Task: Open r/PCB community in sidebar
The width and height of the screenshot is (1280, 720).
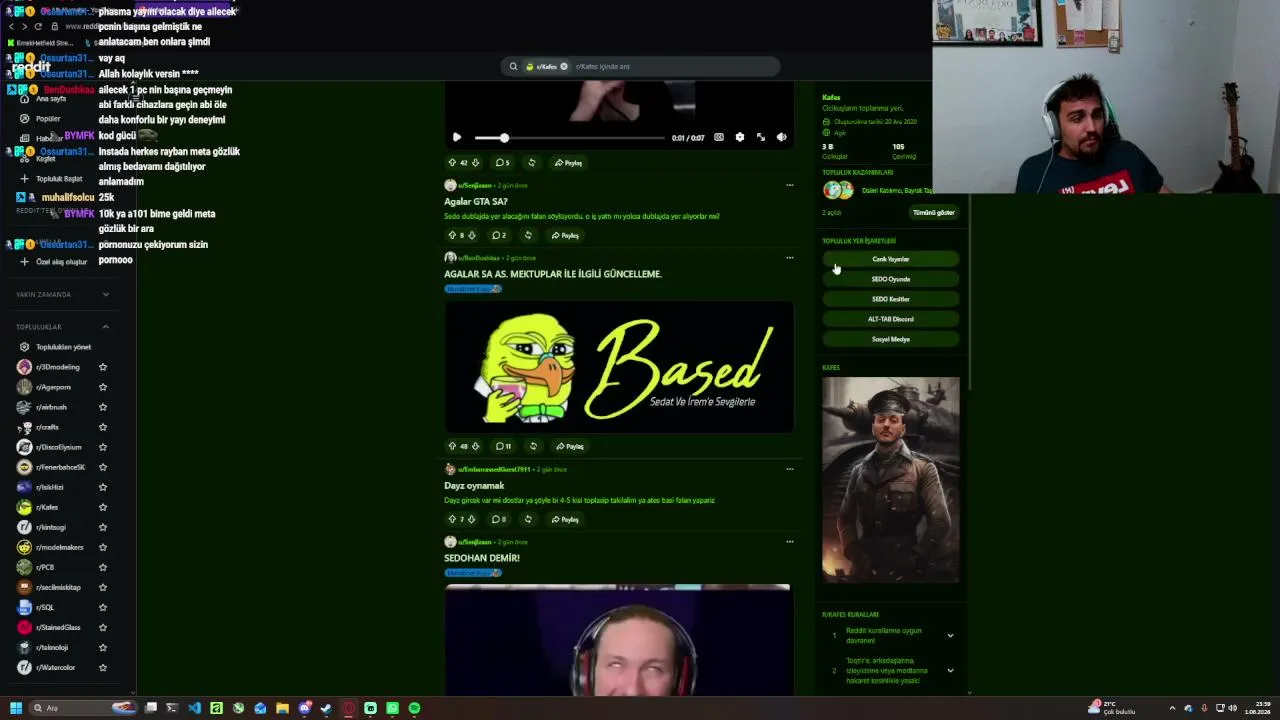Action: point(45,567)
